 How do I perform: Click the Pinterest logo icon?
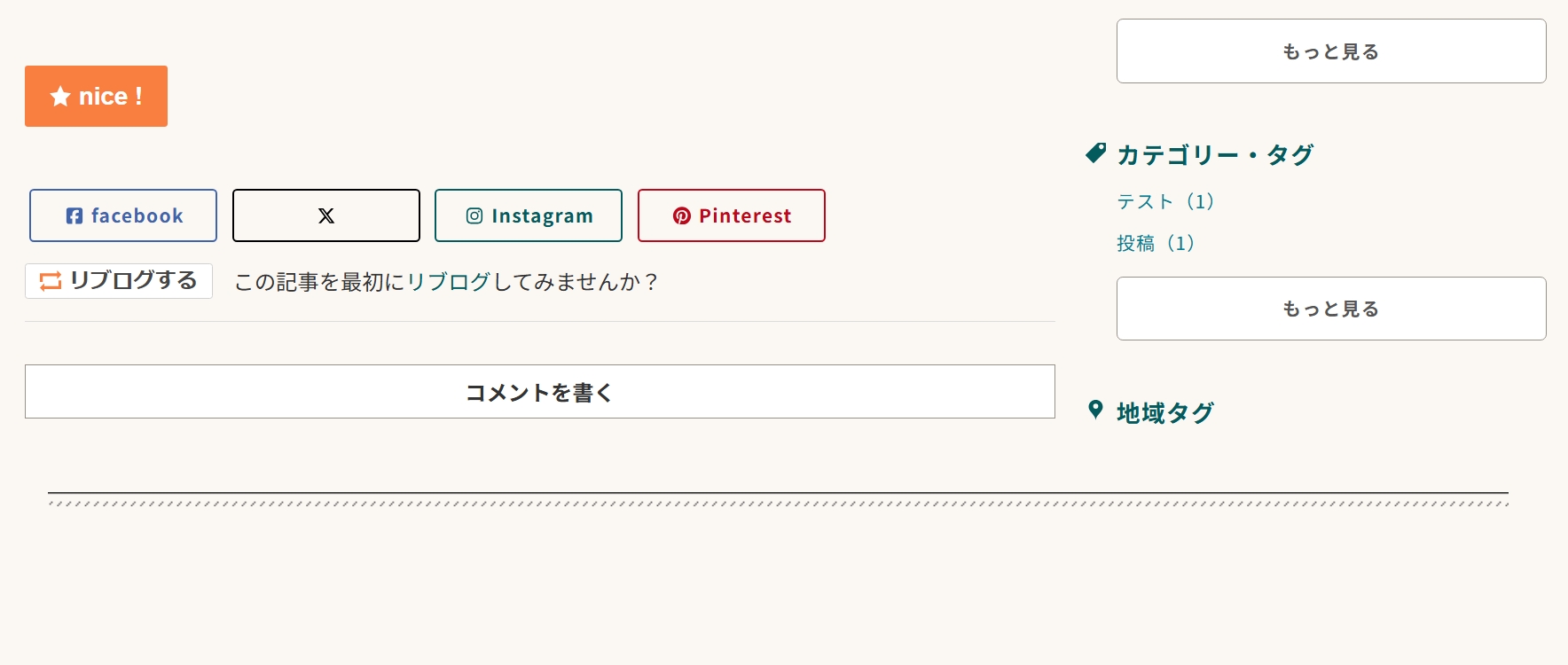[x=681, y=215]
